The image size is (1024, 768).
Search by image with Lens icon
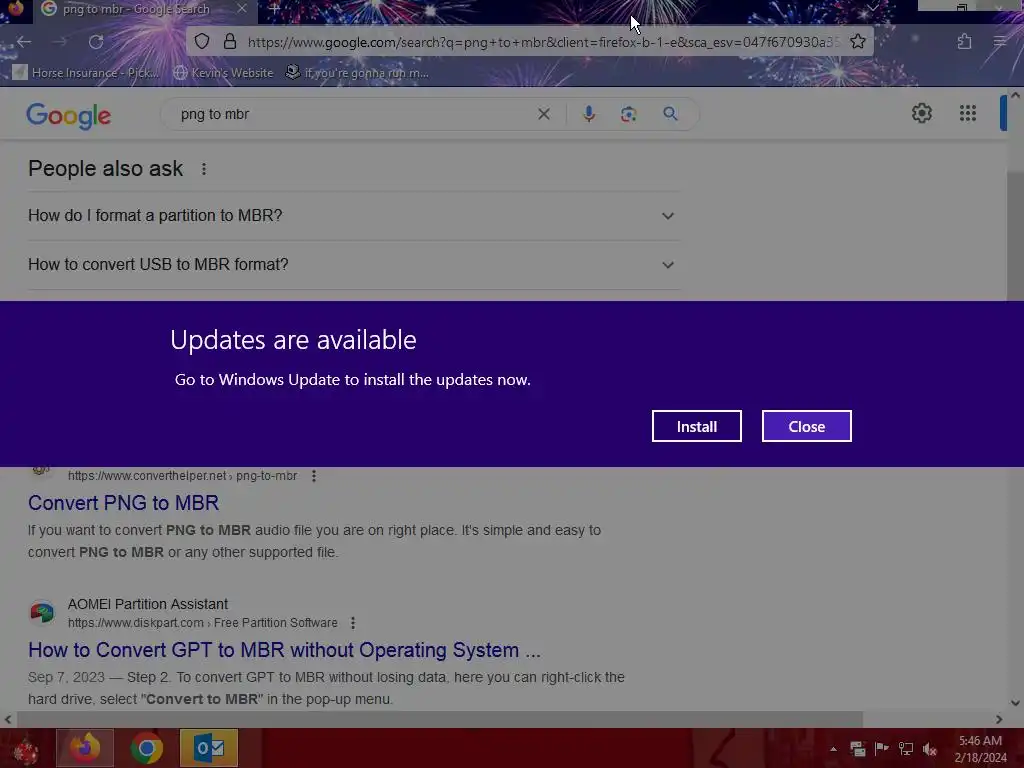[628, 114]
